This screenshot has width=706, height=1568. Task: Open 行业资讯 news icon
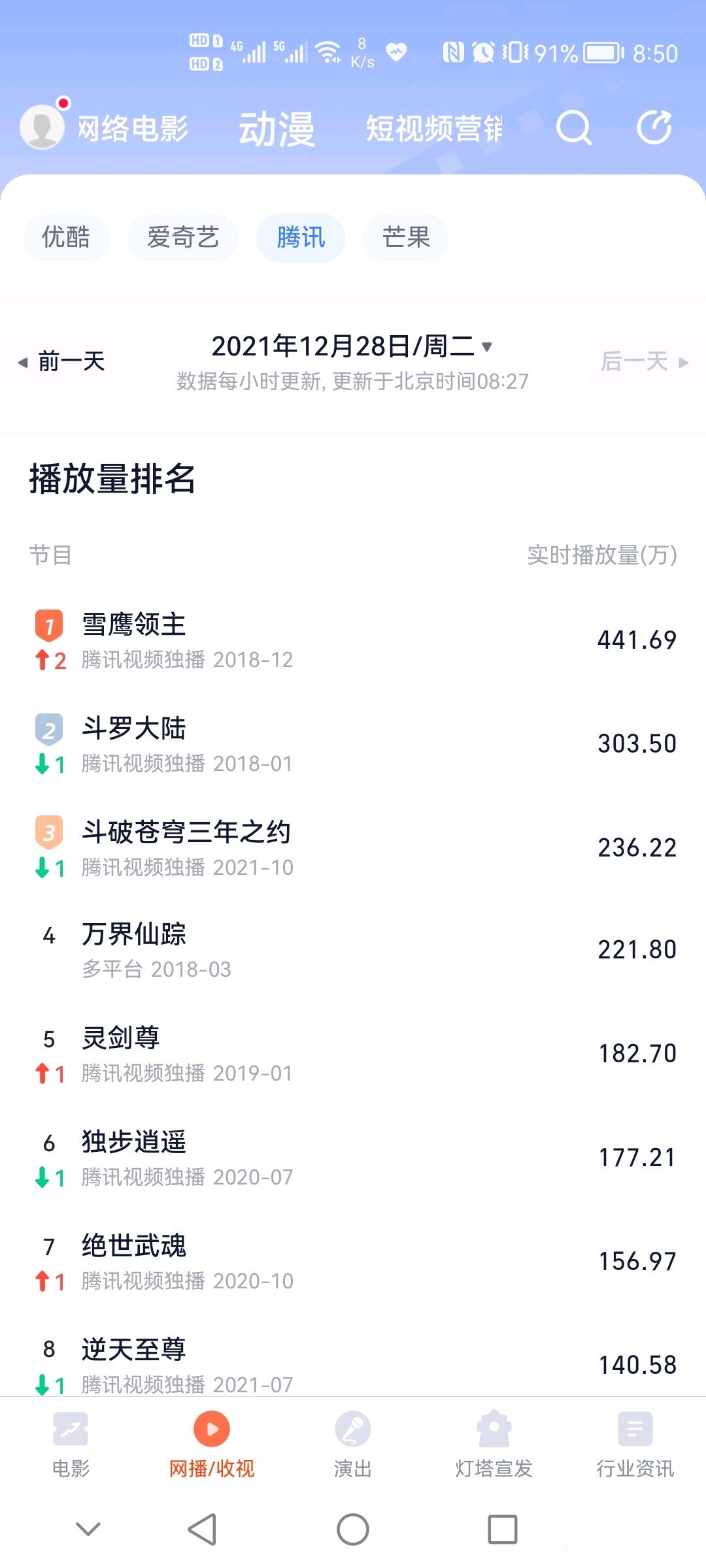coord(635,1429)
